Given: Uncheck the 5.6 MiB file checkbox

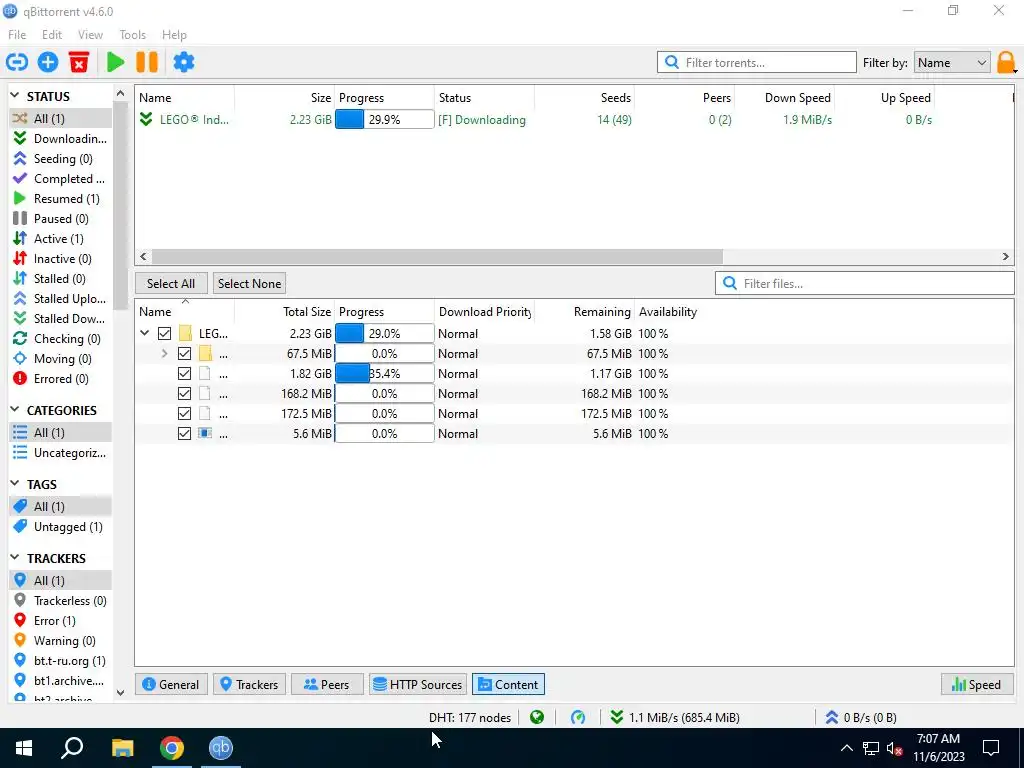Looking at the screenshot, I should coord(184,434).
